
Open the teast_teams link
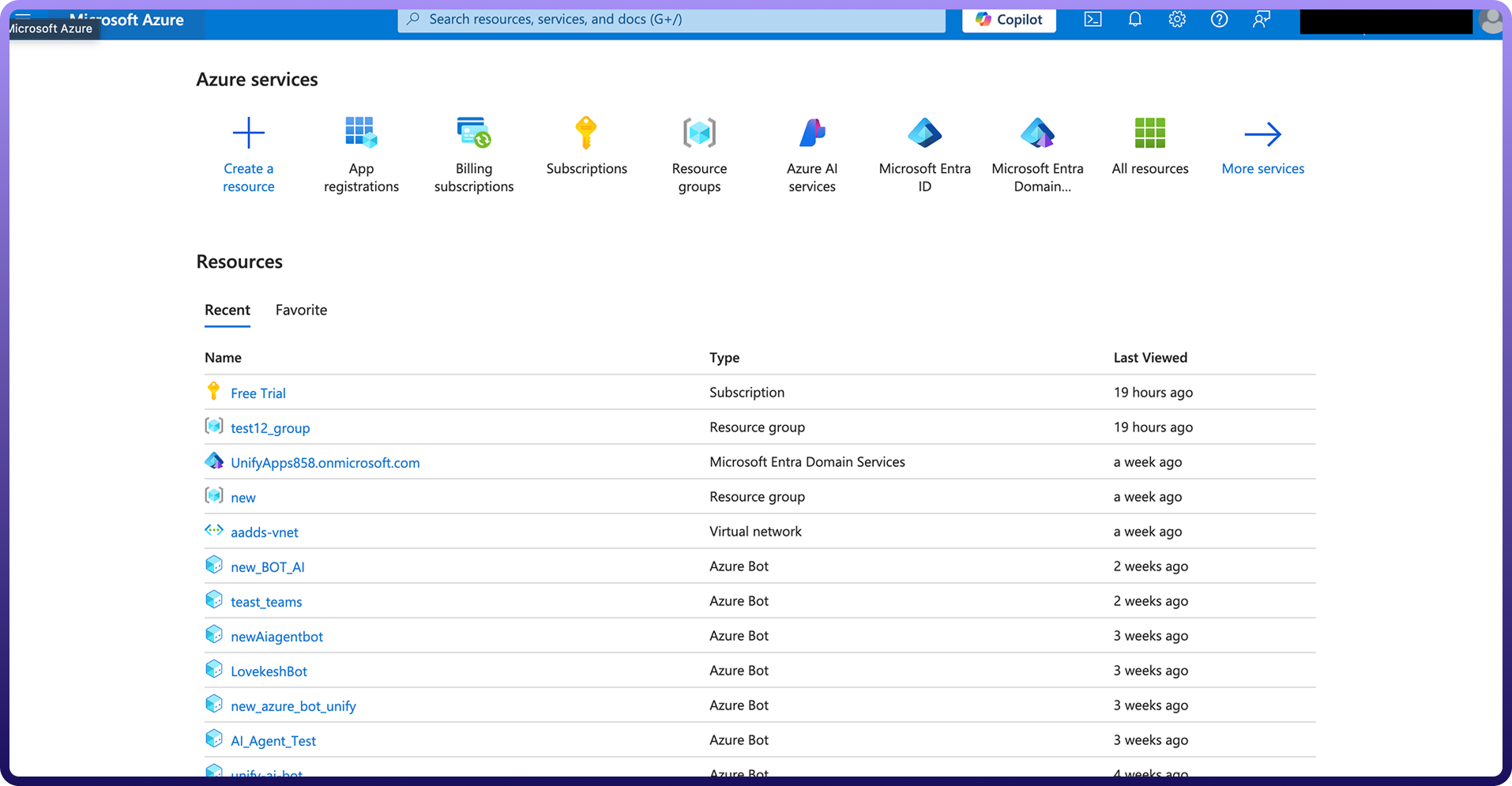coord(266,602)
